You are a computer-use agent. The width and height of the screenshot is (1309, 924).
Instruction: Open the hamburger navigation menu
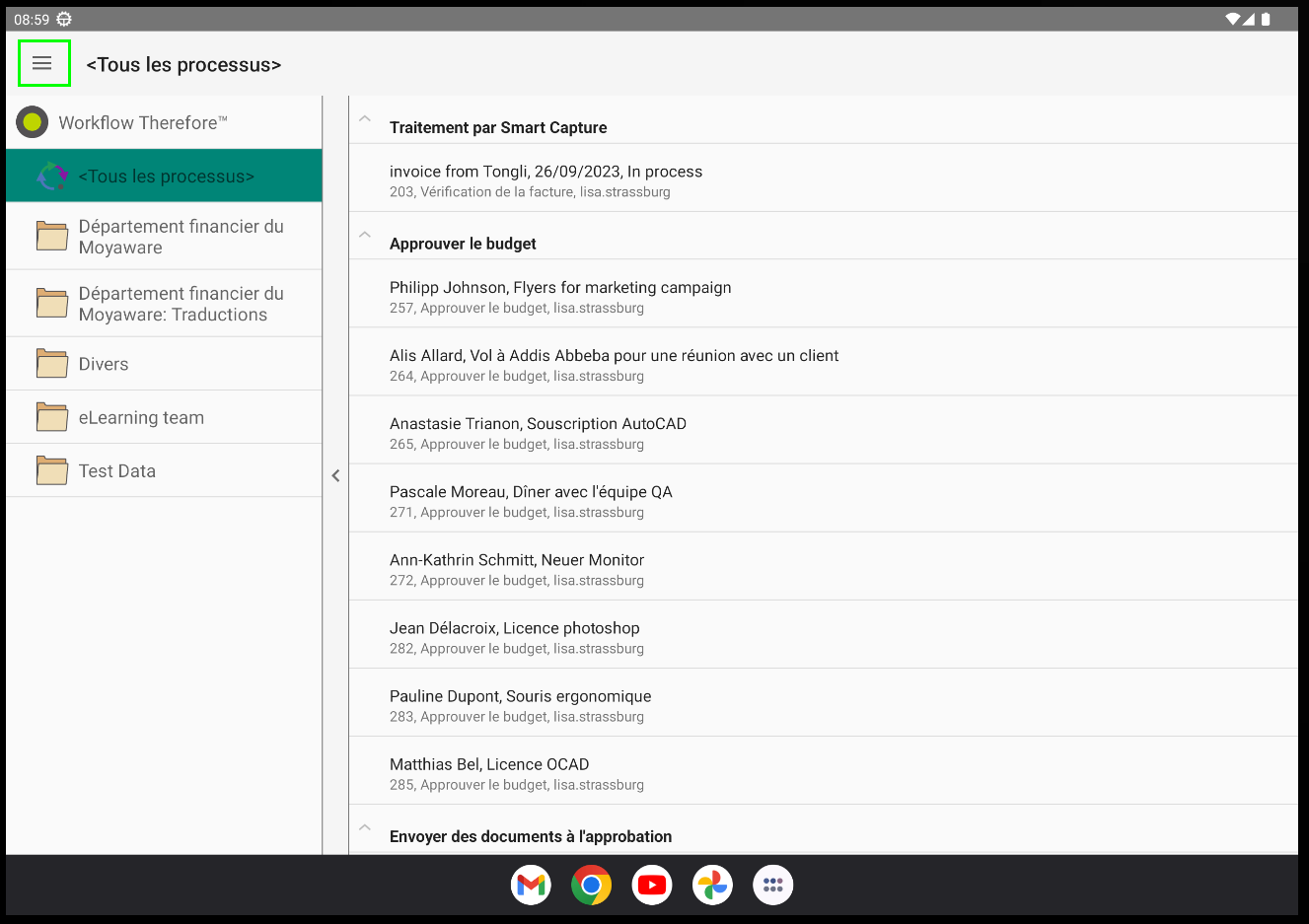[42, 63]
